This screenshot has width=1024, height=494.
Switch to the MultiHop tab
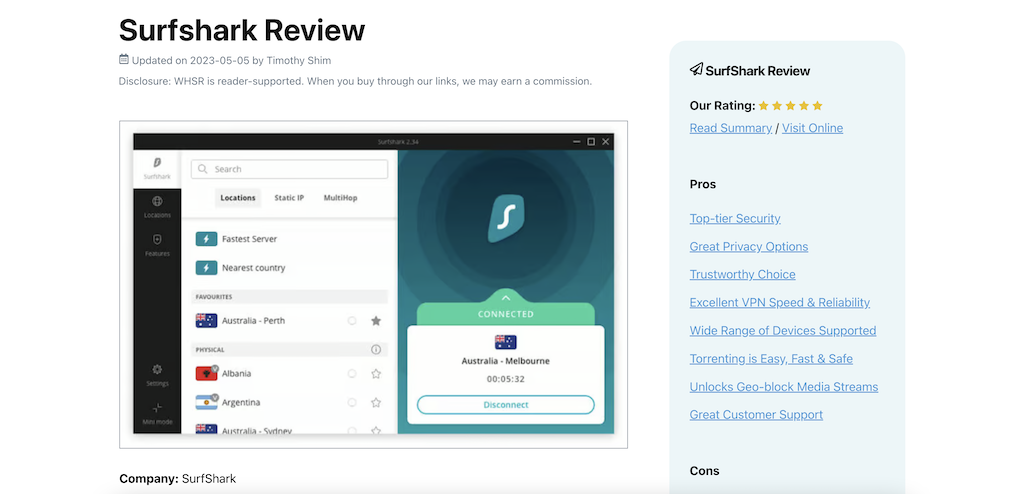340,198
